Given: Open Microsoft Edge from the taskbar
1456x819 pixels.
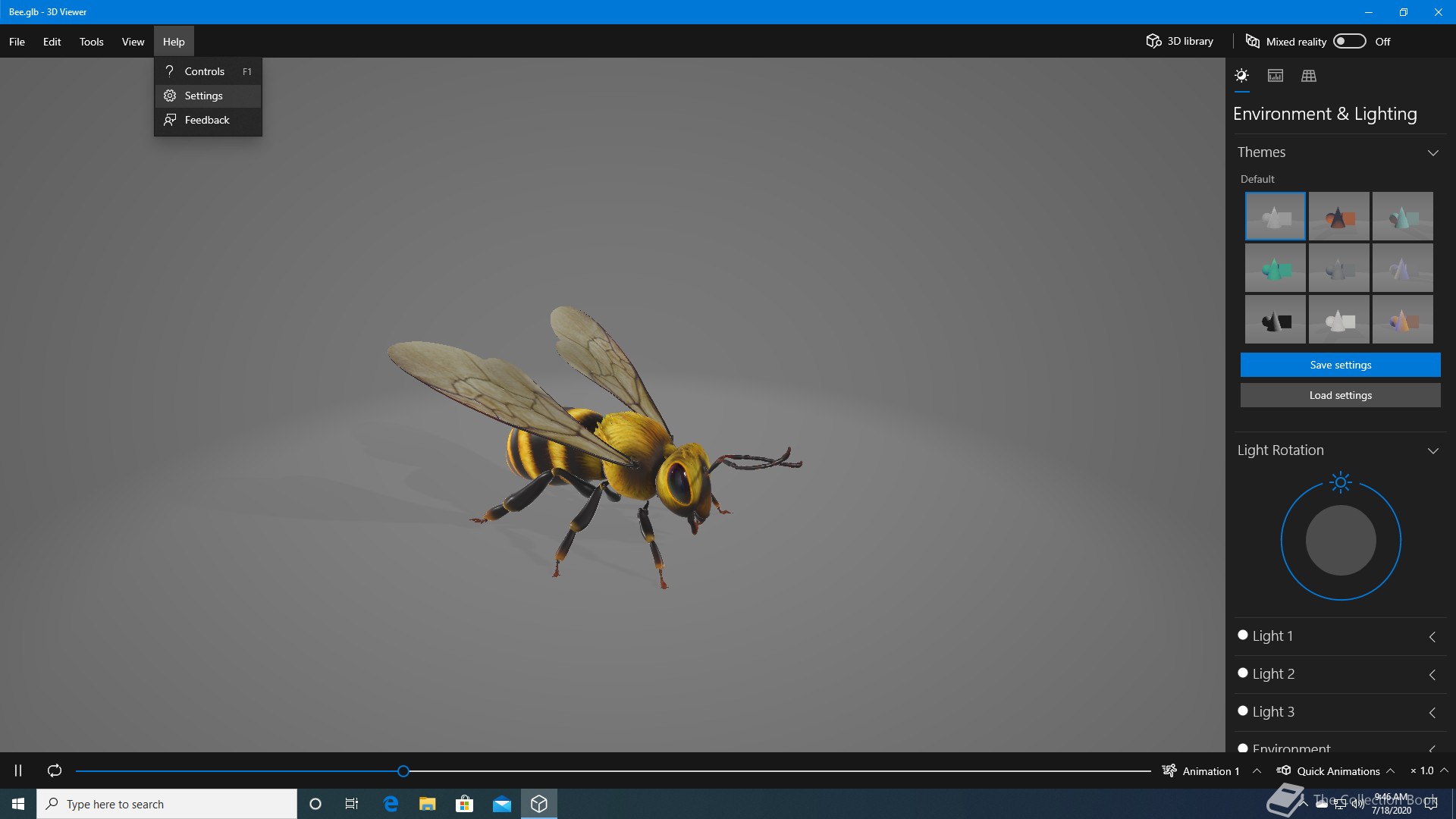Looking at the screenshot, I should pos(391,804).
